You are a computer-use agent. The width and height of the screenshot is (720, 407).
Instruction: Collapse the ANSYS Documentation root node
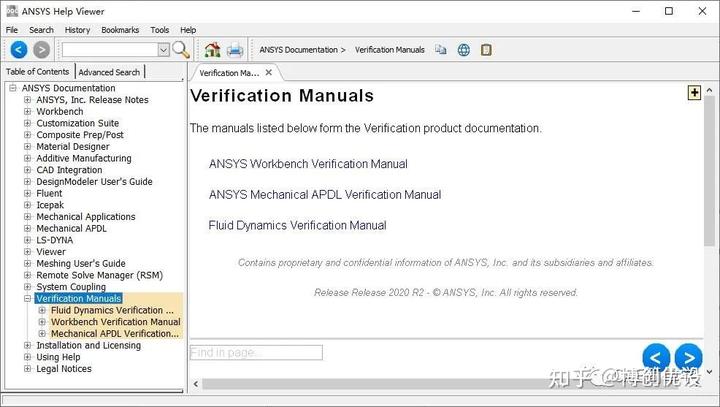tap(13, 88)
